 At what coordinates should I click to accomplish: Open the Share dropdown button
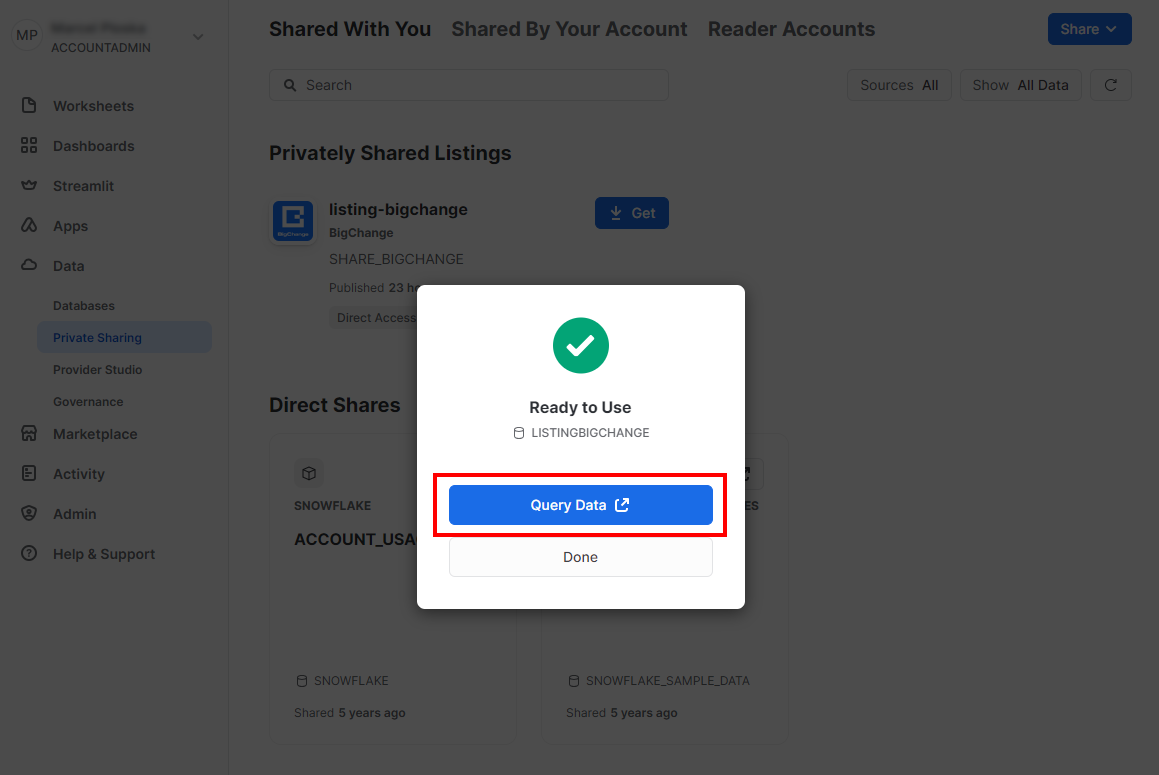[1089, 29]
